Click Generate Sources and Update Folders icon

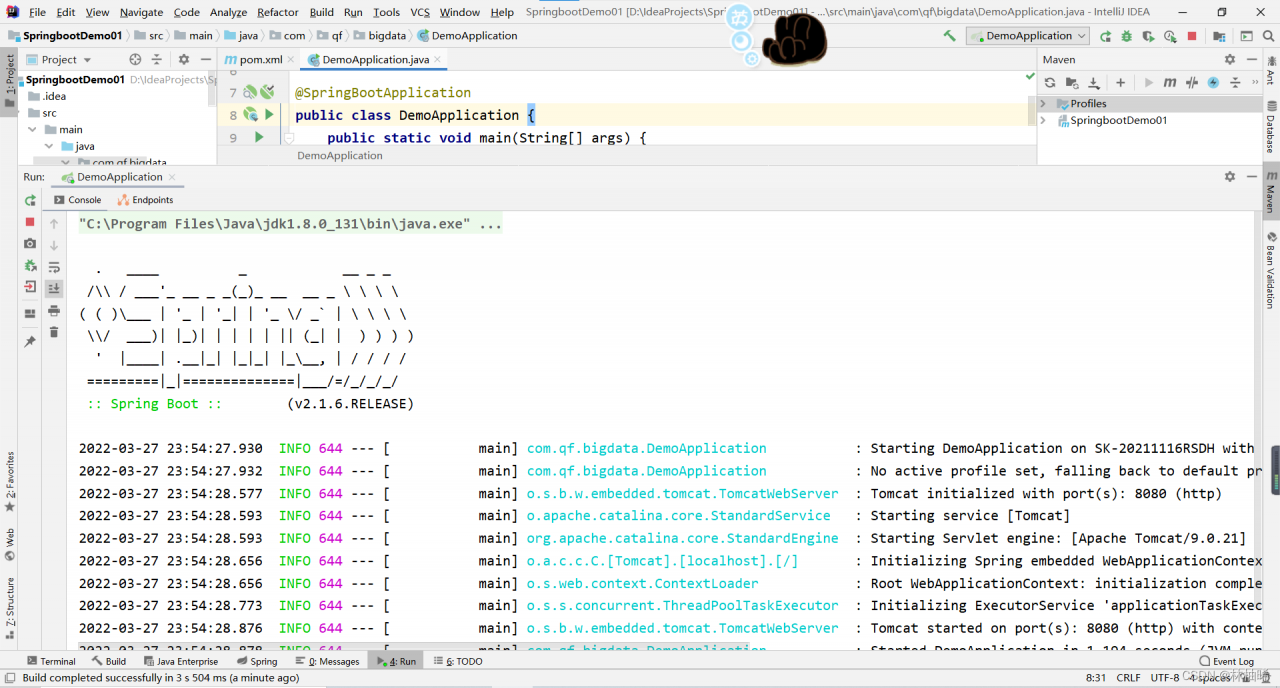click(1072, 83)
